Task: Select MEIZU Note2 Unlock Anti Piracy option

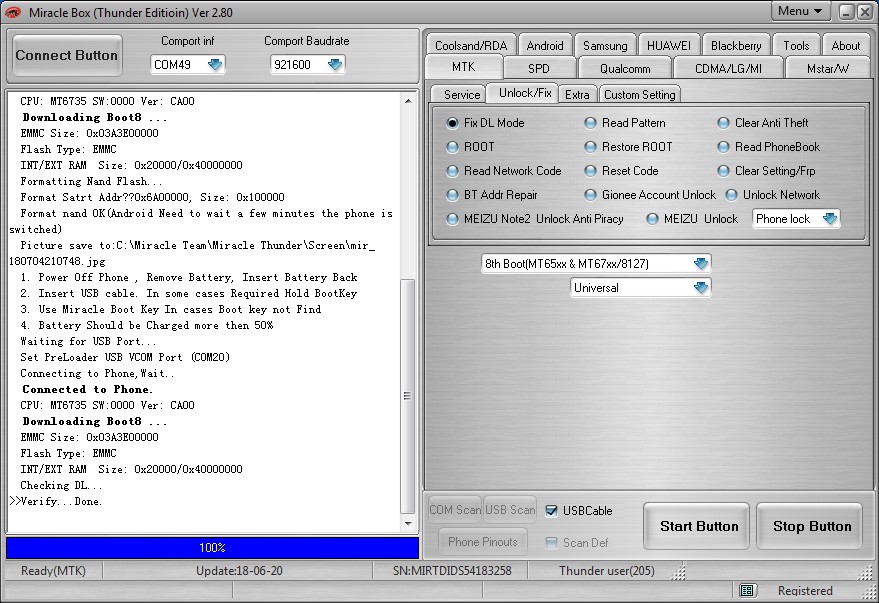Action: 452,219
